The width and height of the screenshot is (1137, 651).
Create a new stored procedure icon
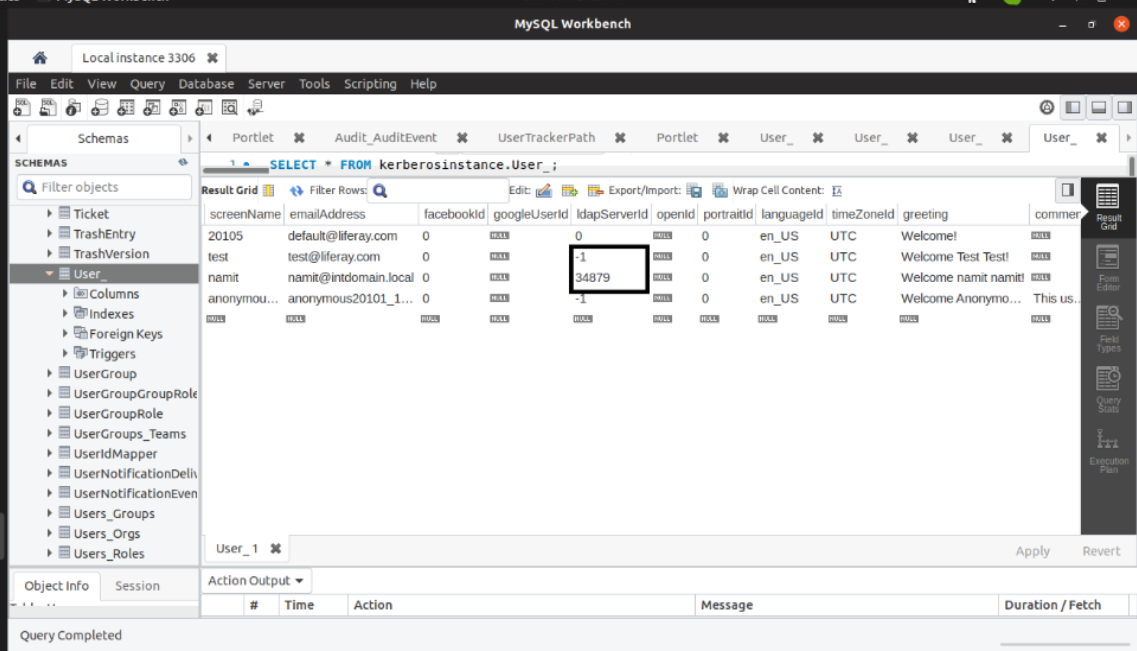click(178, 108)
